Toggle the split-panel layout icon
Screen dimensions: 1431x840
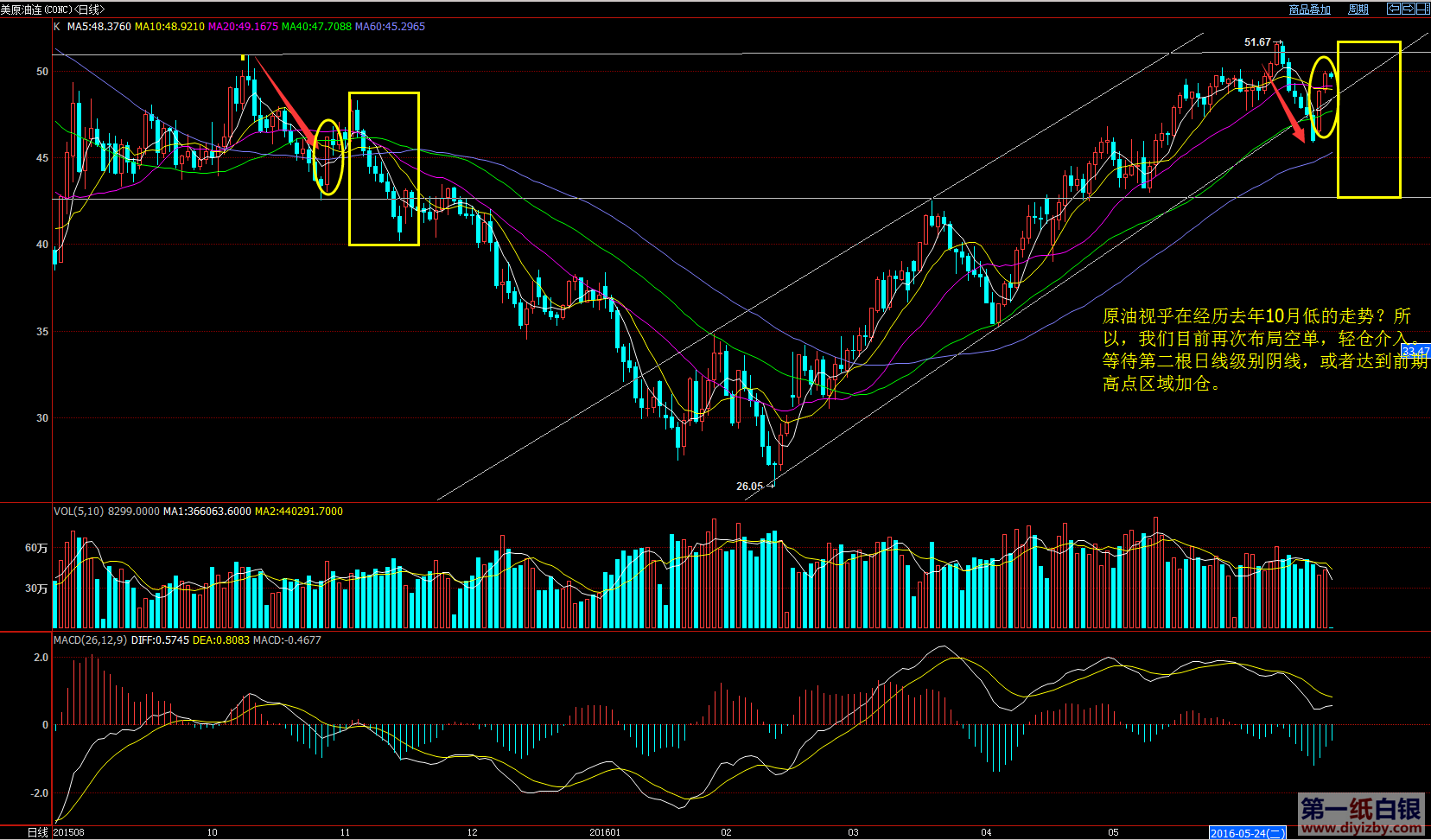tap(1422, 9)
